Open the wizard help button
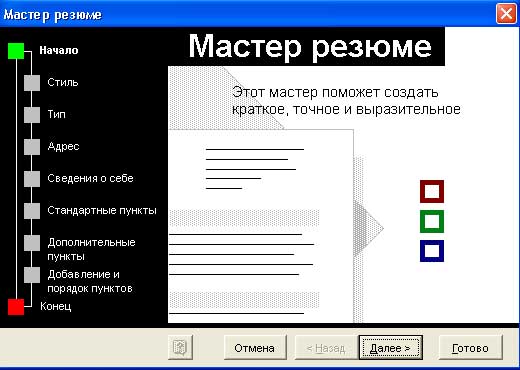This screenshot has height=370, width=520. tap(180, 347)
